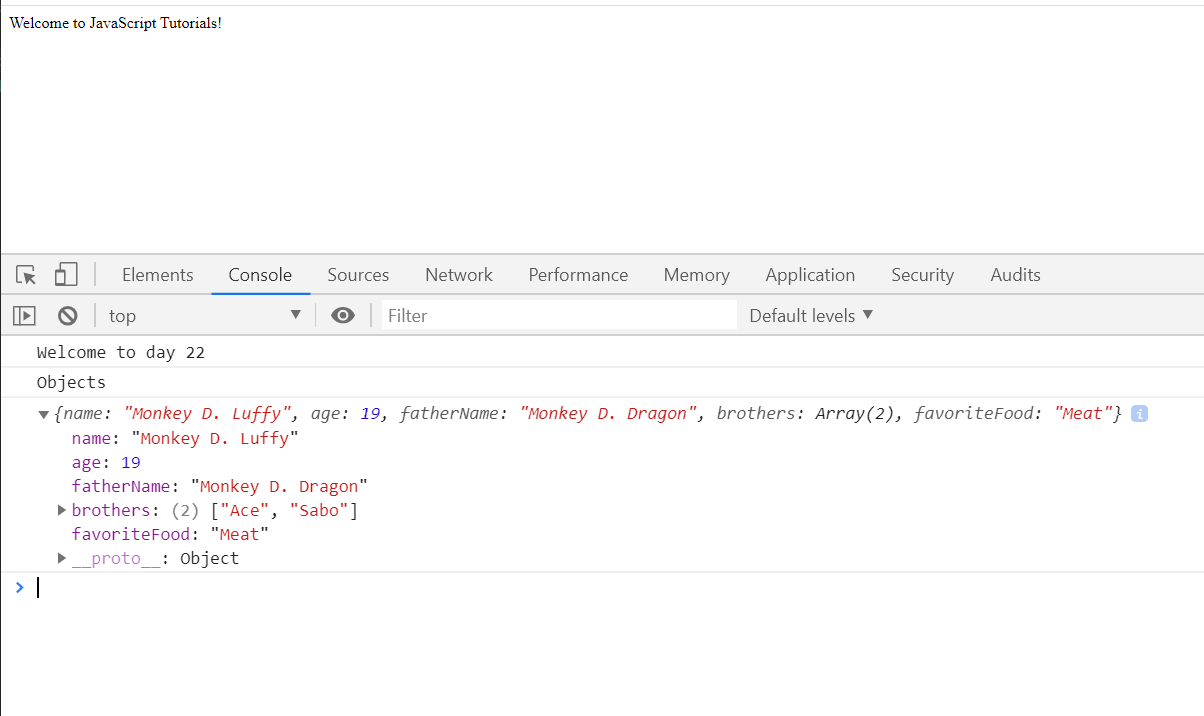Click the fatherName property row

(220, 487)
